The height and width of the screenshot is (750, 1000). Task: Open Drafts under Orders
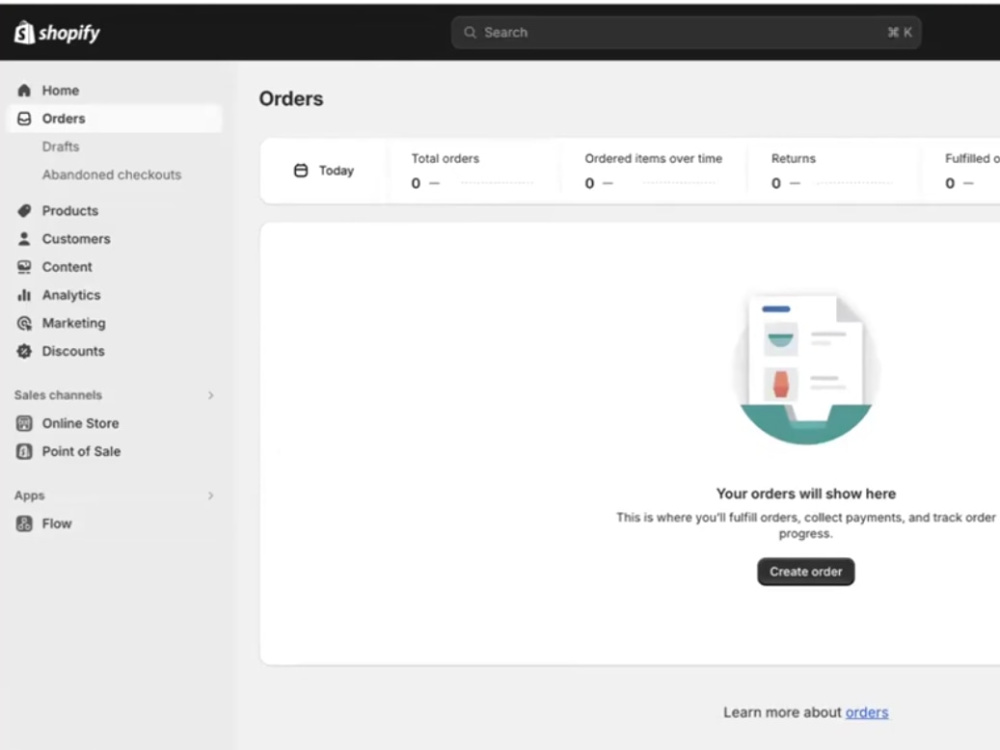[x=61, y=147]
